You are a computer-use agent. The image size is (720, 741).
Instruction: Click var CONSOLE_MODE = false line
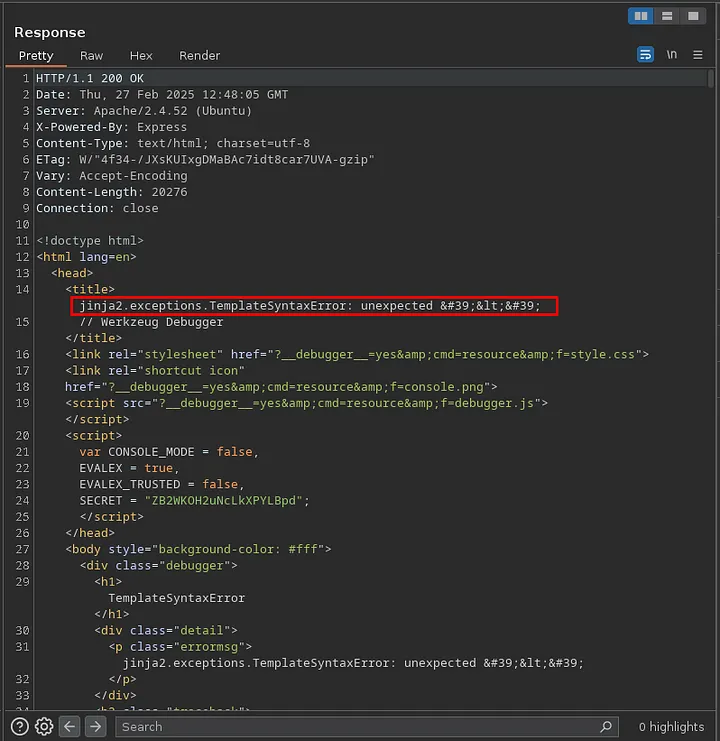(169, 452)
